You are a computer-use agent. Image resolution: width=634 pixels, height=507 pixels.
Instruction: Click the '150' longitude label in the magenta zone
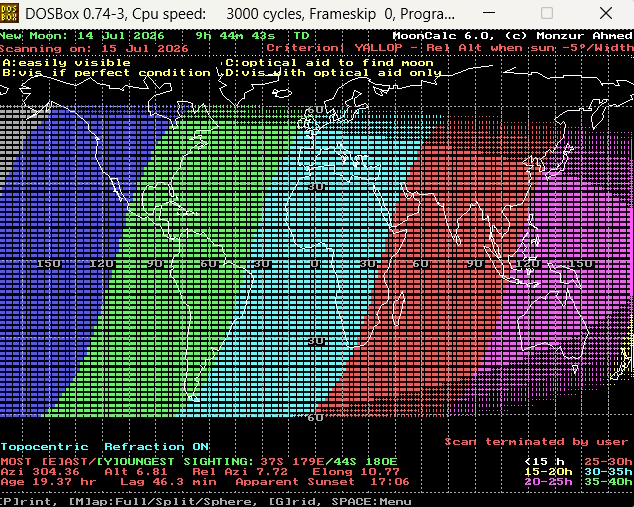[x=581, y=264]
